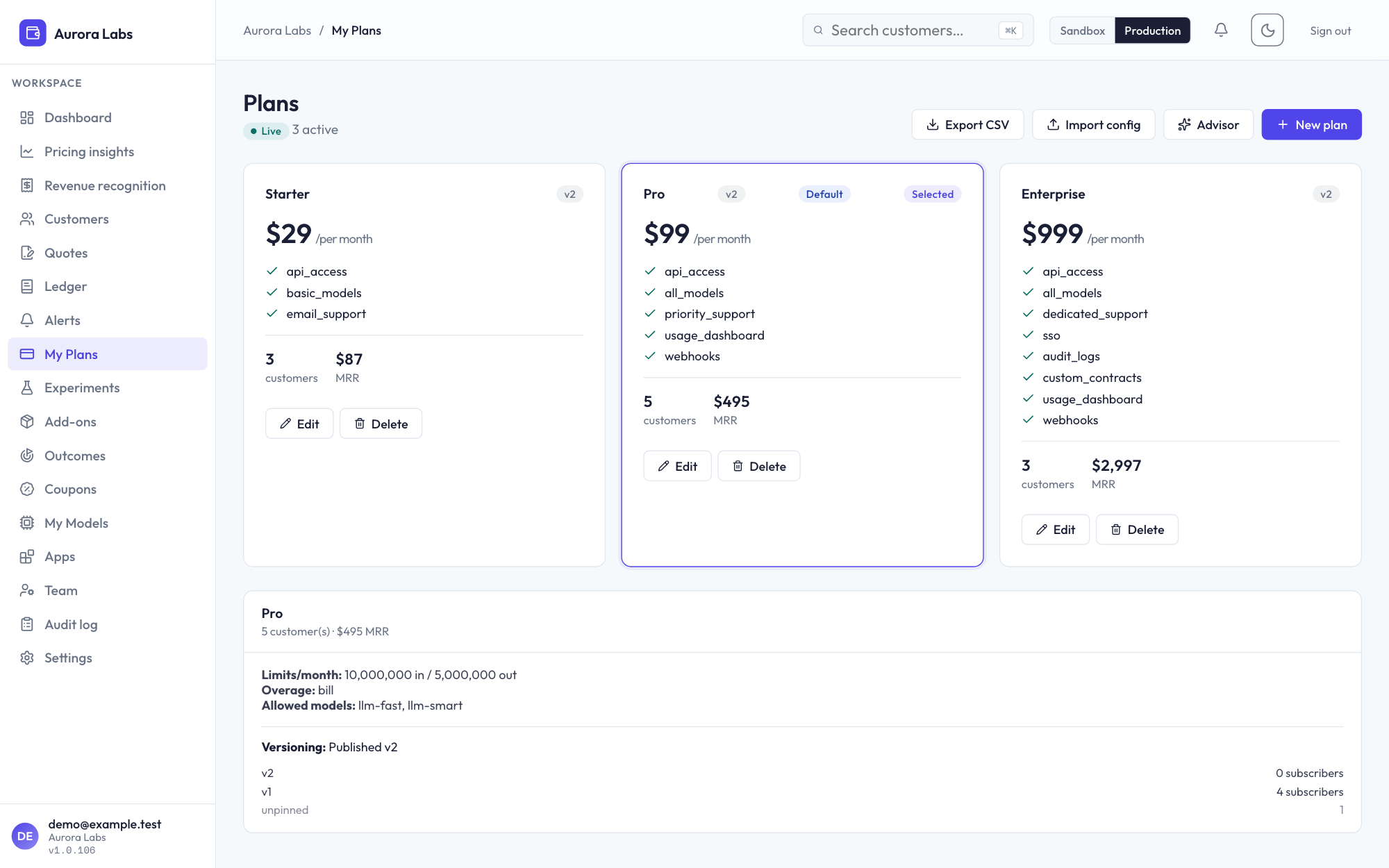This screenshot has width=1389, height=868.
Task: Click Sign out link
Action: click(1330, 31)
